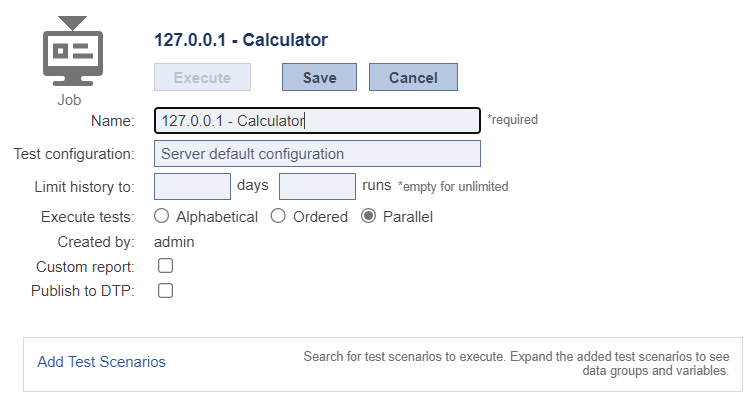Viewport: 750px width, 402px height.
Task: Click the days history limit field
Action: point(192,186)
